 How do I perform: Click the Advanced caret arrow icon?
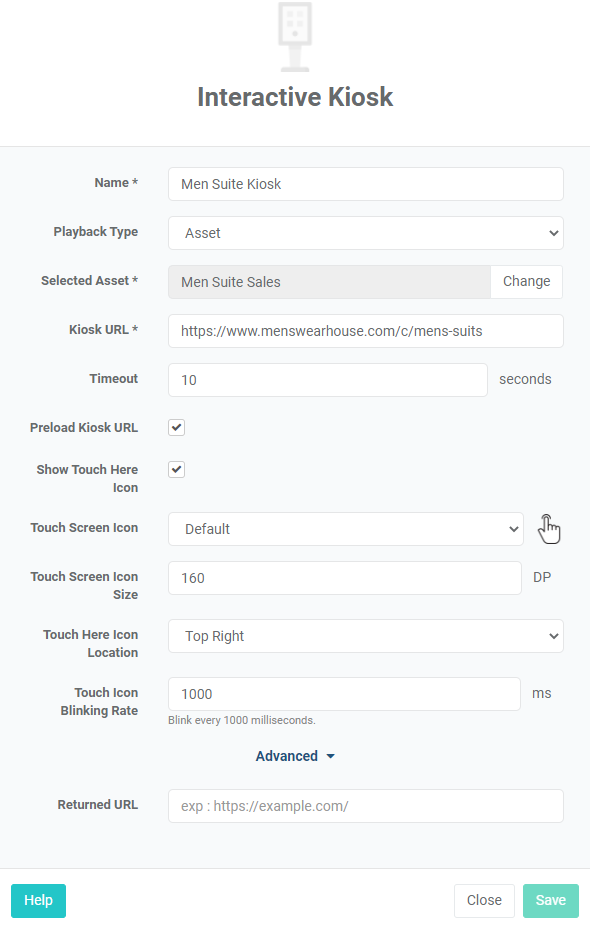tap(331, 756)
